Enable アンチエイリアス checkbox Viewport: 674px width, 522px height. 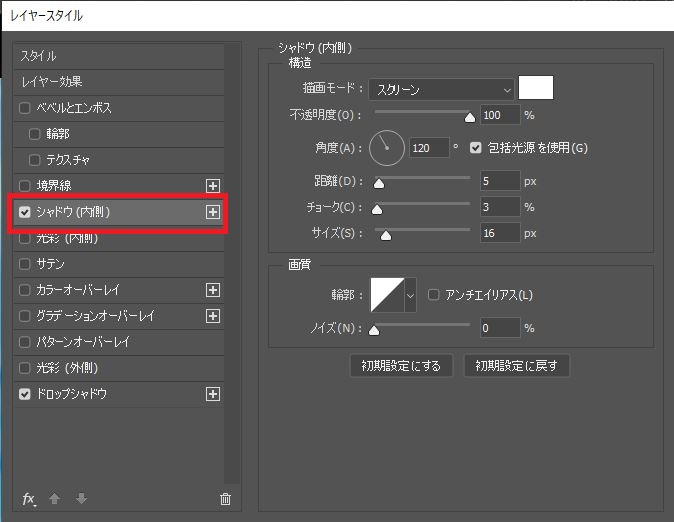pos(434,295)
